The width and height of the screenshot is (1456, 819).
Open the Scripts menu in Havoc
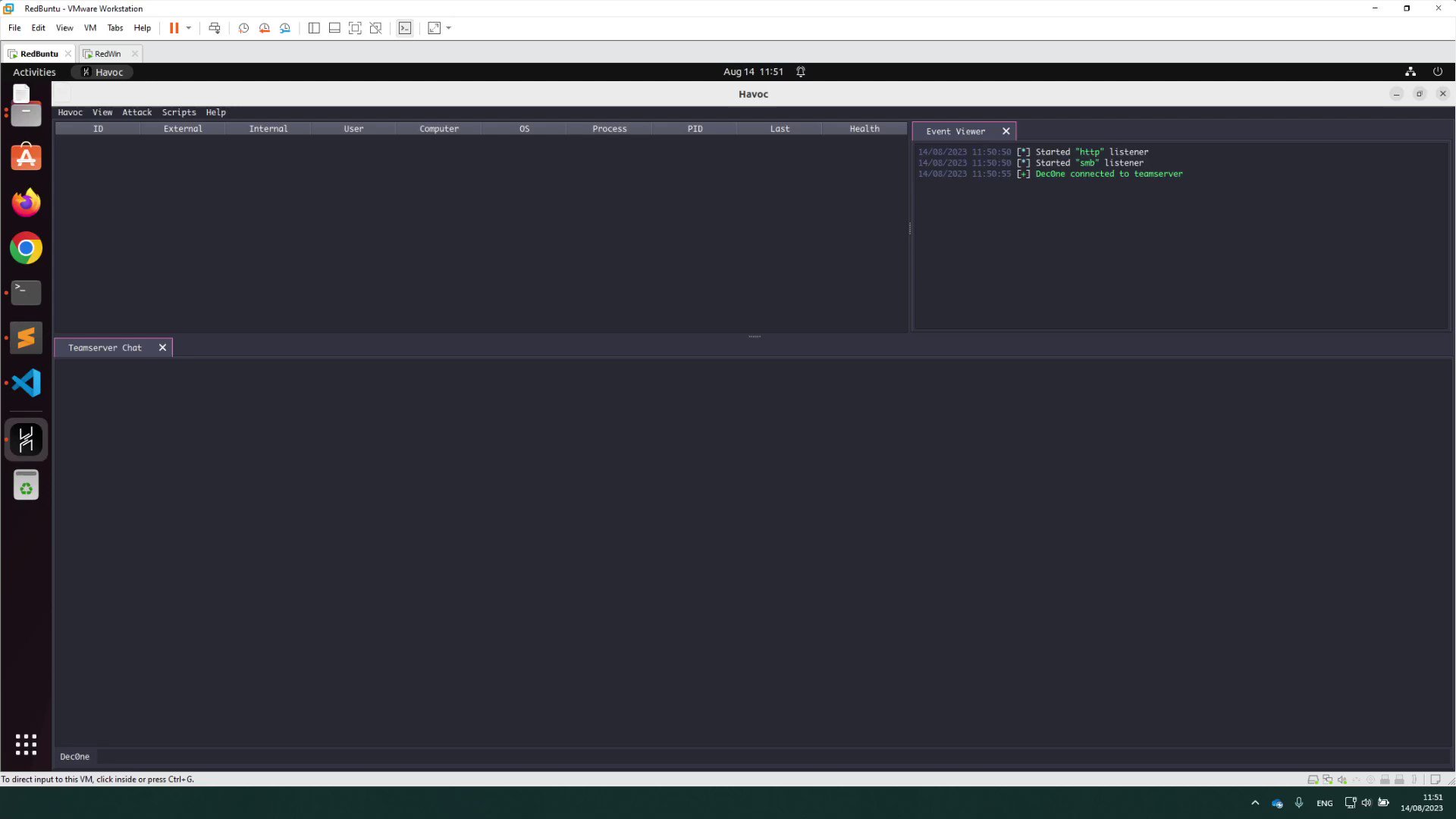(x=179, y=112)
